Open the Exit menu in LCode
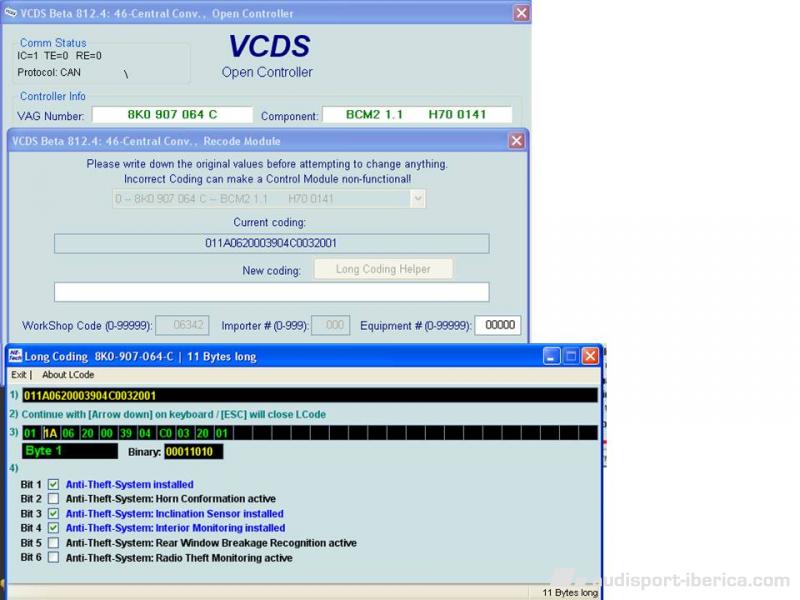 point(18,374)
